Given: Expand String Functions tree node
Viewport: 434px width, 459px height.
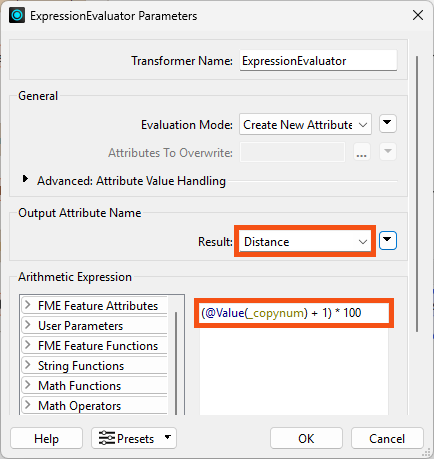Looking at the screenshot, I should click(x=28, y=365).
